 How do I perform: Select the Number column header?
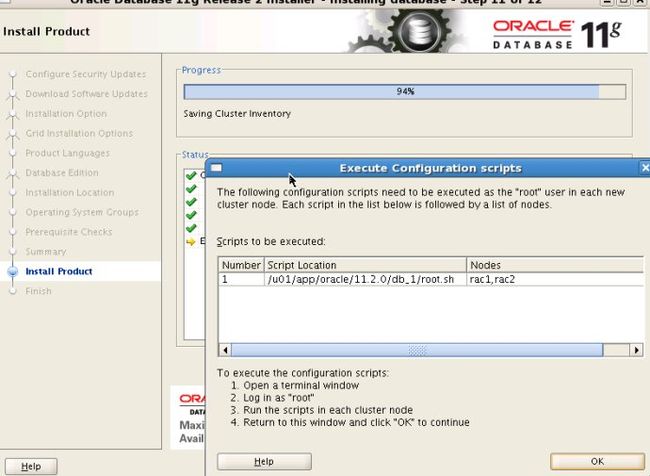pyautogui.click(x=241, y=265)
